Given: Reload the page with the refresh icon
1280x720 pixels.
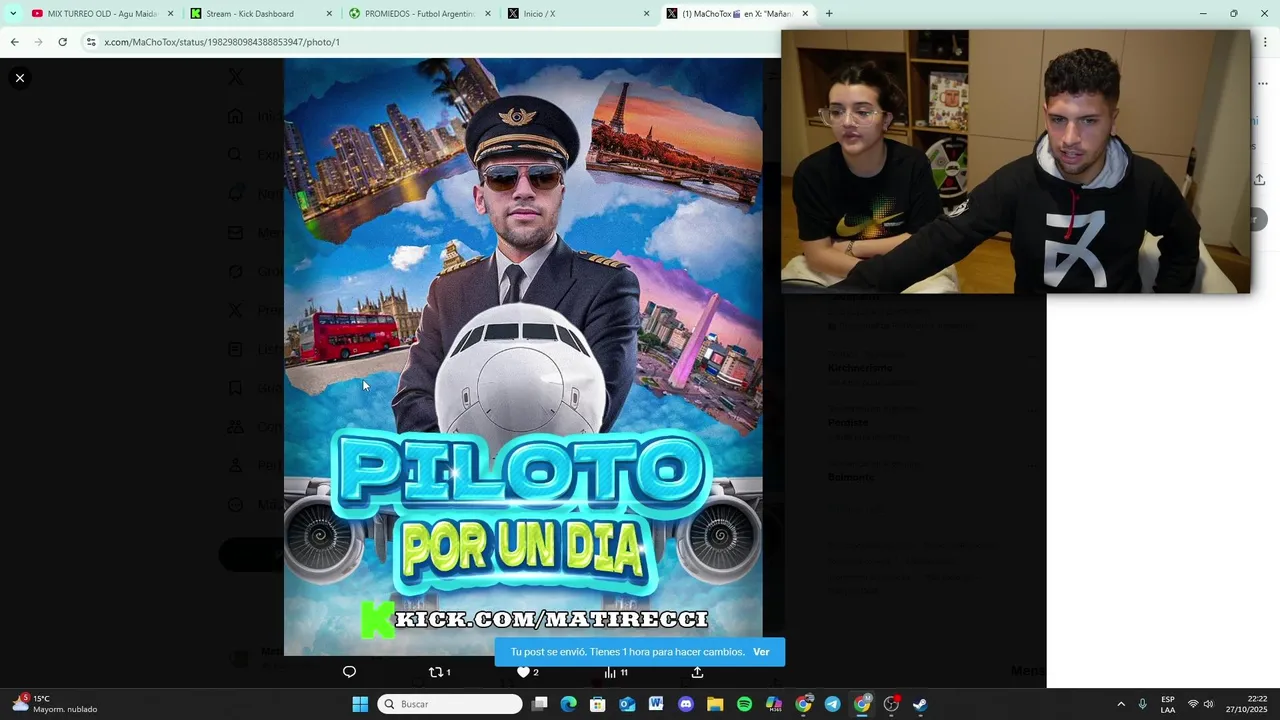Looking at the screenshot, I should click(x=62, y=42).
